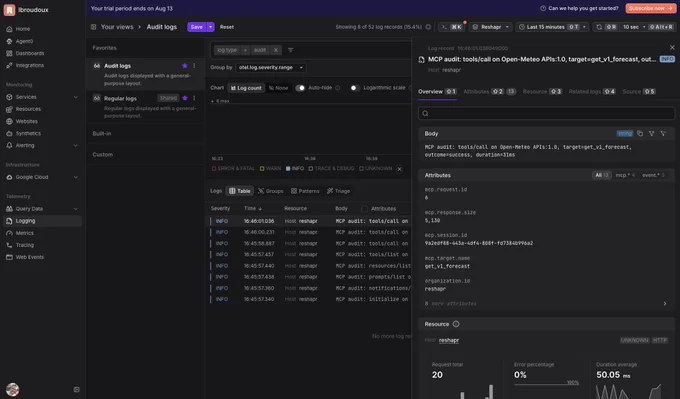Copy the log Body value
The height and width of the screenshot is (399, 680).
coord(640,134)
